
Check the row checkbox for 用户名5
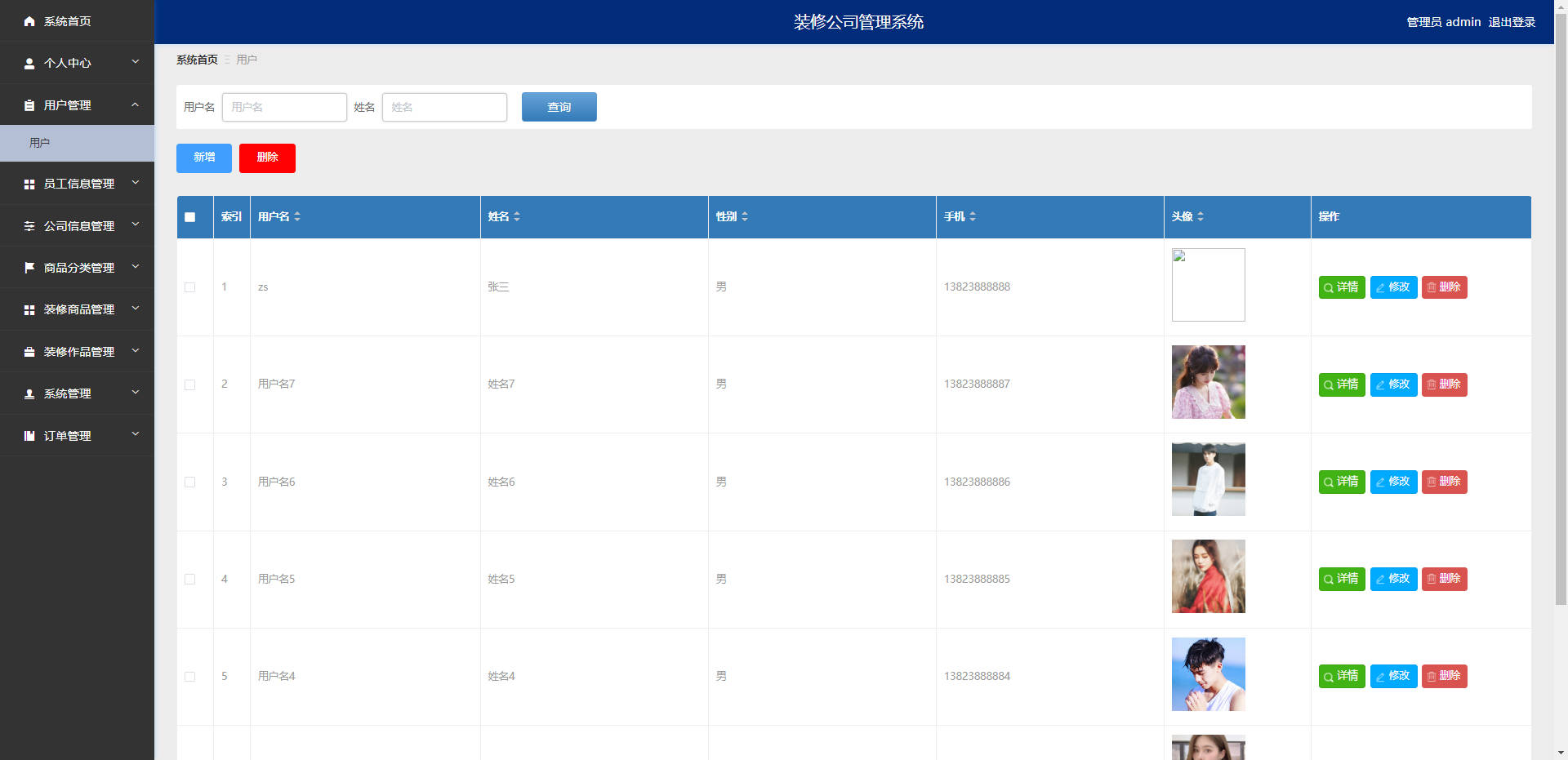tap(190, 579)
